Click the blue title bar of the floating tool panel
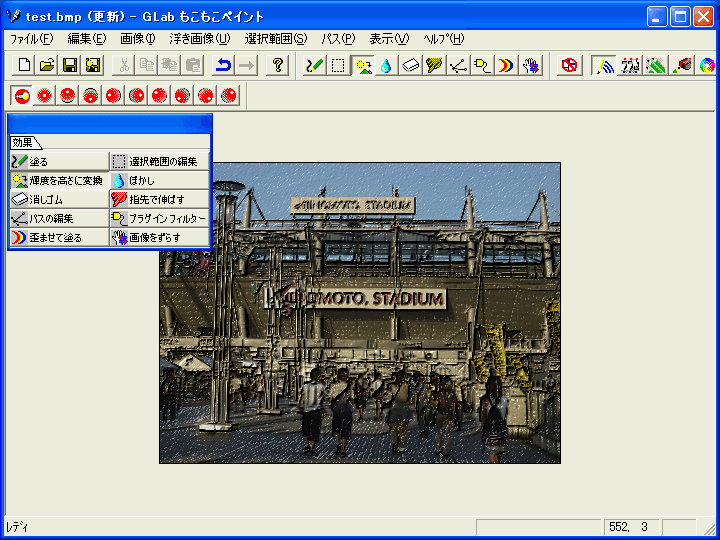Viewport: 720px width, 540px height. pyautogui.click(x=110, y=124)
